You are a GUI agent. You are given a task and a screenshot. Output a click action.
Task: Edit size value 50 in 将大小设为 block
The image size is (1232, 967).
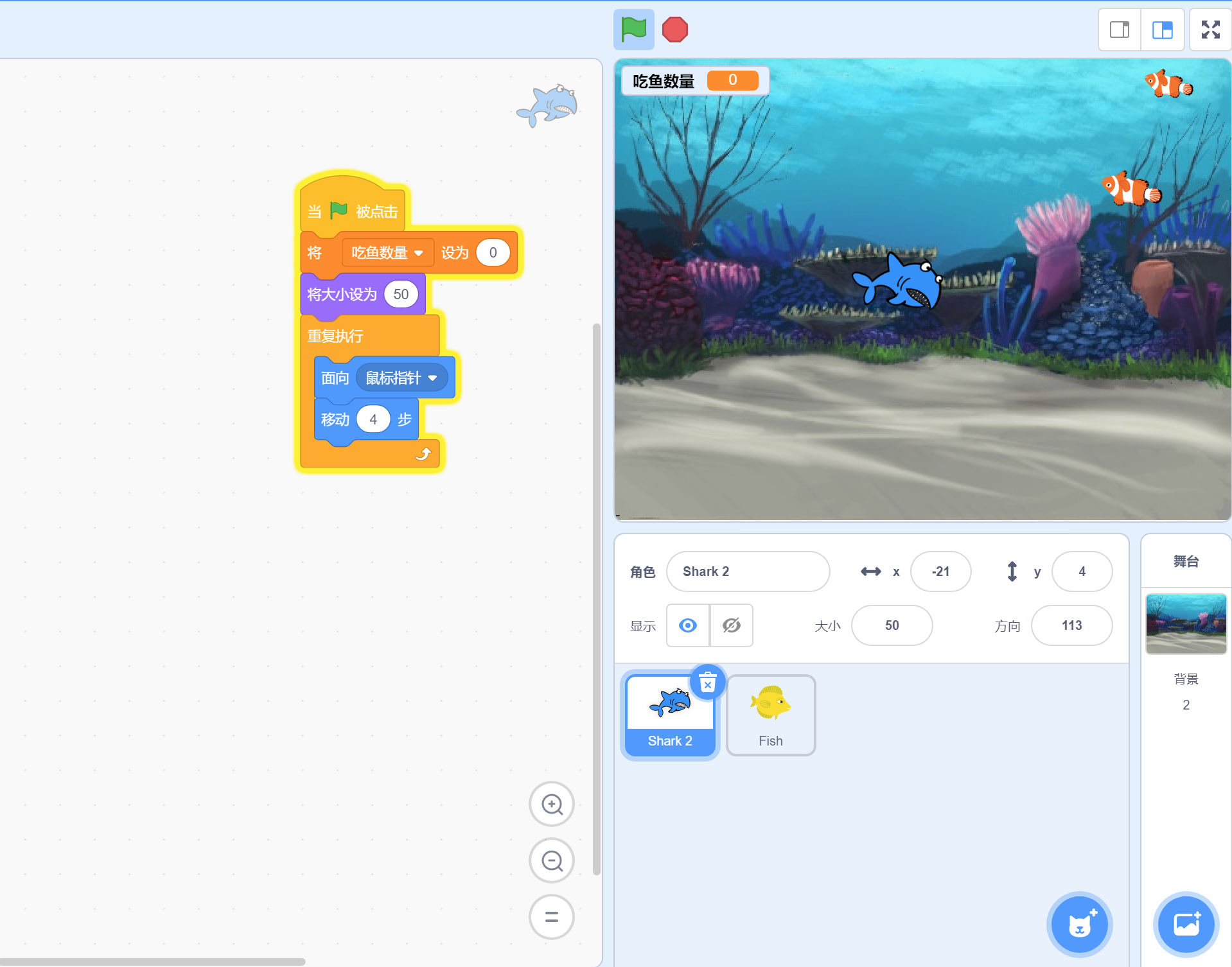(401, 295)
